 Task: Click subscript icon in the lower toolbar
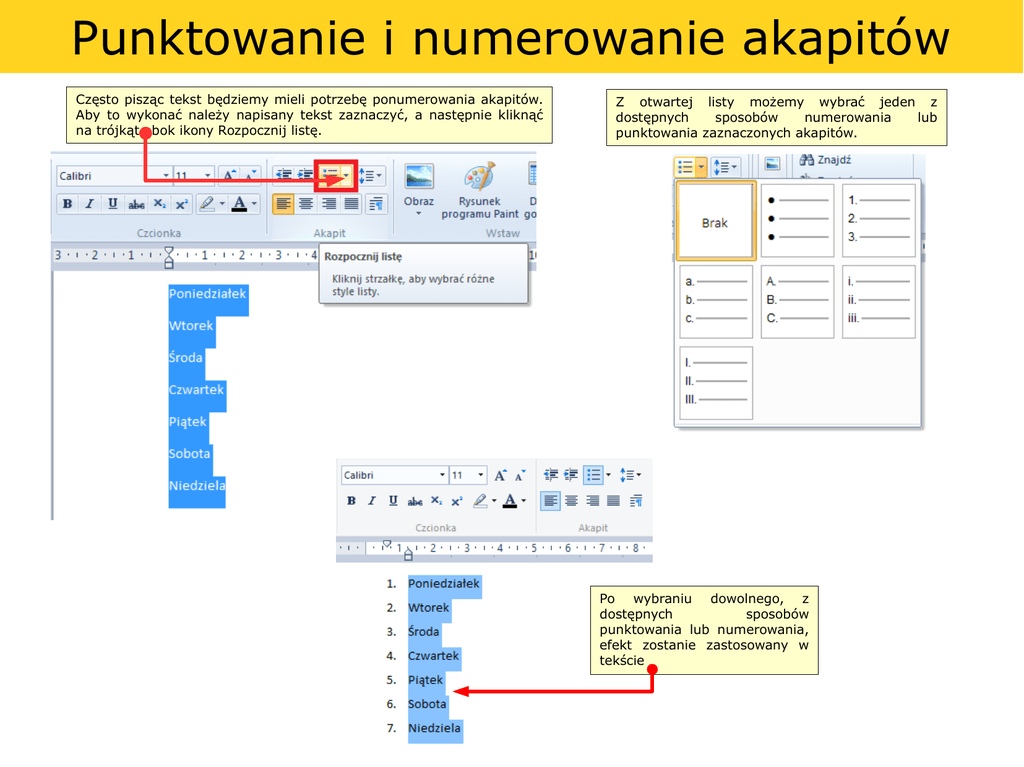[x=437, y=501]
